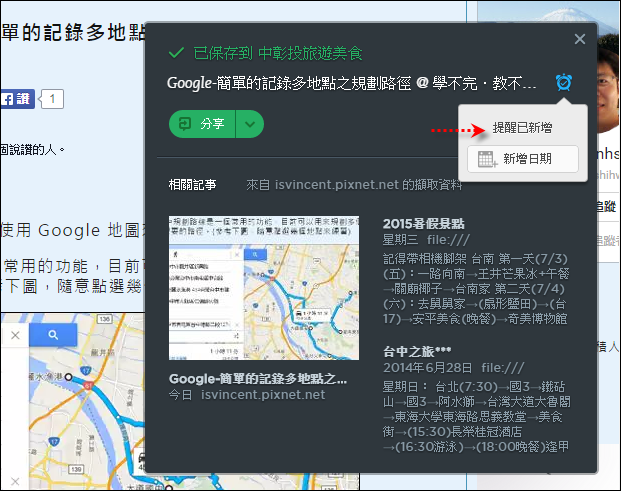This screenshot has height=491, width=621.
Task: Click the 來自 isvincent.pixnet.net 的擷取資料 label
Action: pyautogui.click(x=354, y=185)
